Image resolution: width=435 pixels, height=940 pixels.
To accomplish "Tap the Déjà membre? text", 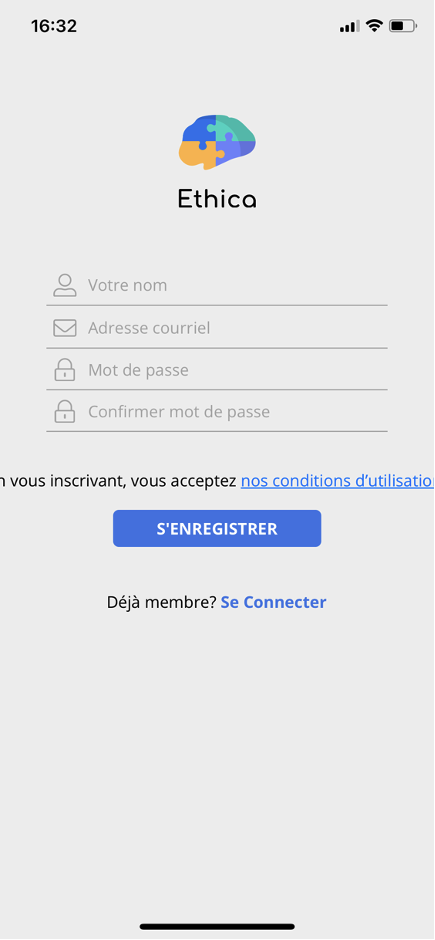I will [161, 602].
